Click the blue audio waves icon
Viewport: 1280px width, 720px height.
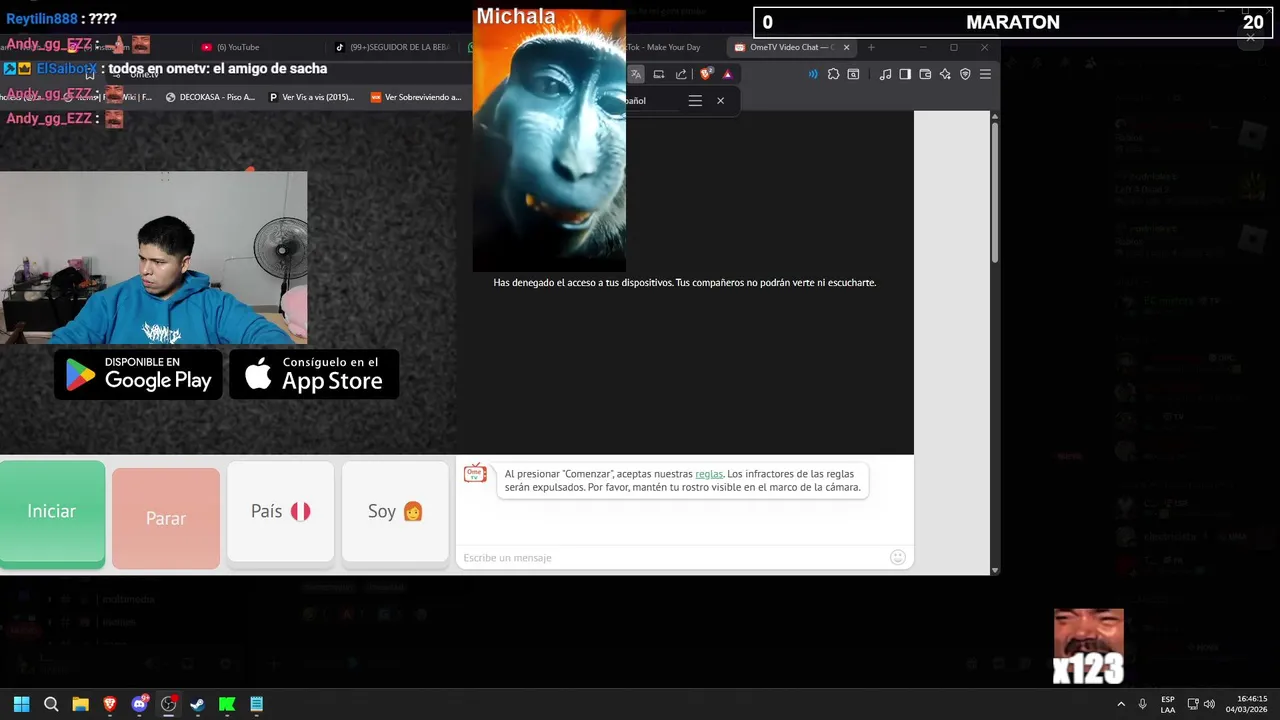813,74
